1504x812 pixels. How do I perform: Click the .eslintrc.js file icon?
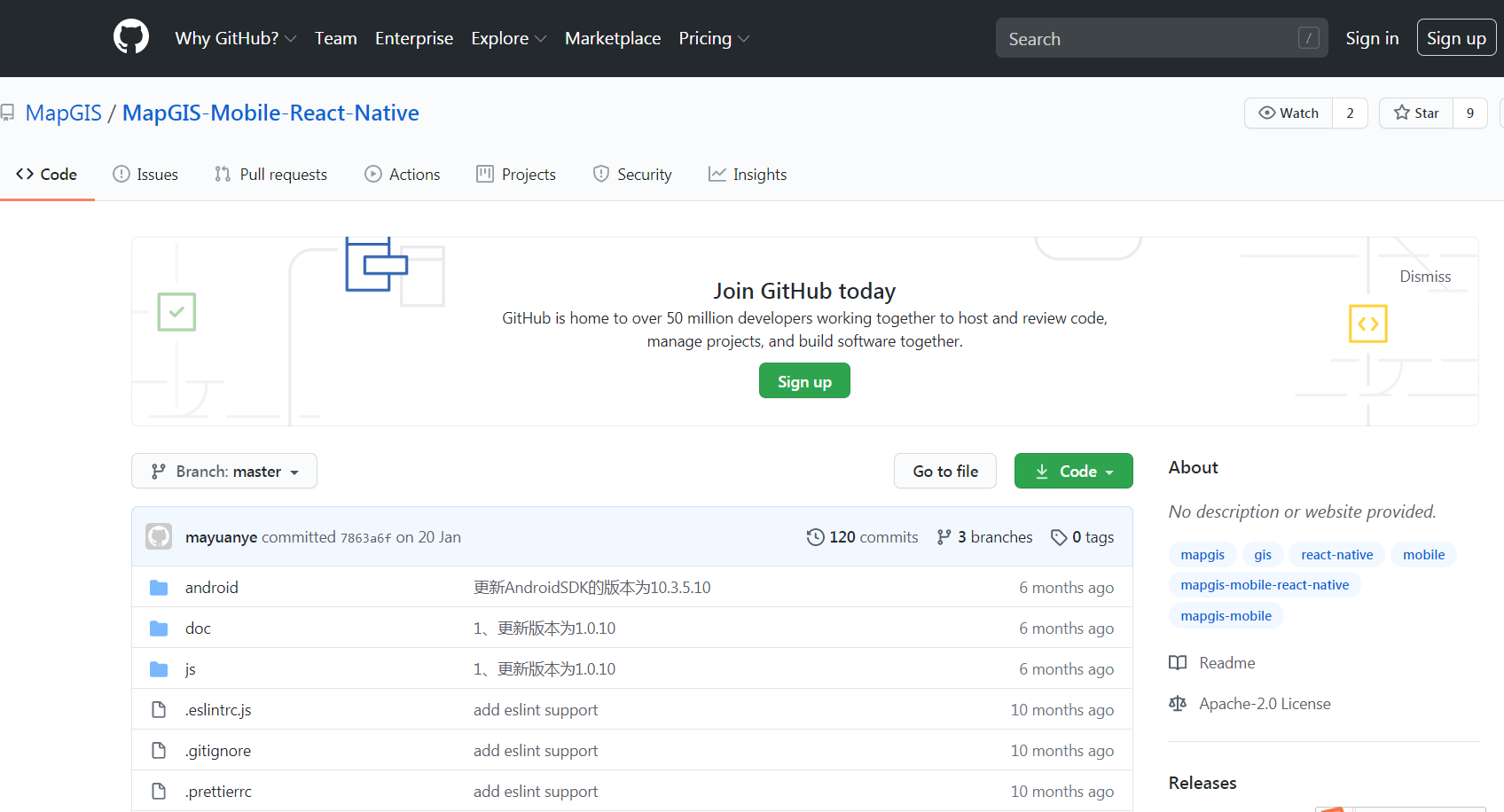tap(159, 710)
